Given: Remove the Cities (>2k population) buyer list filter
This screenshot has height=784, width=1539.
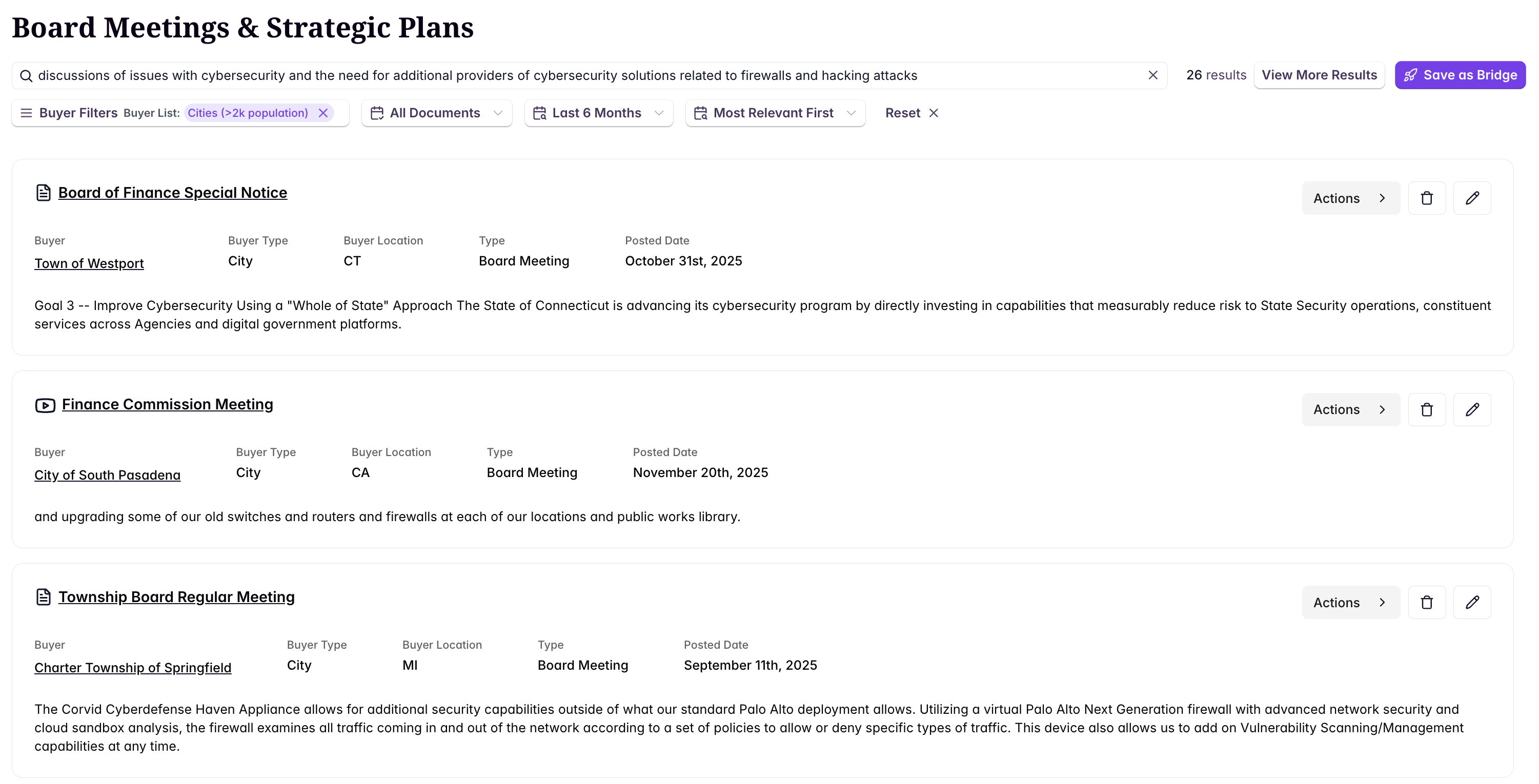Looking at the screenshot, I should tap(324, 113).
